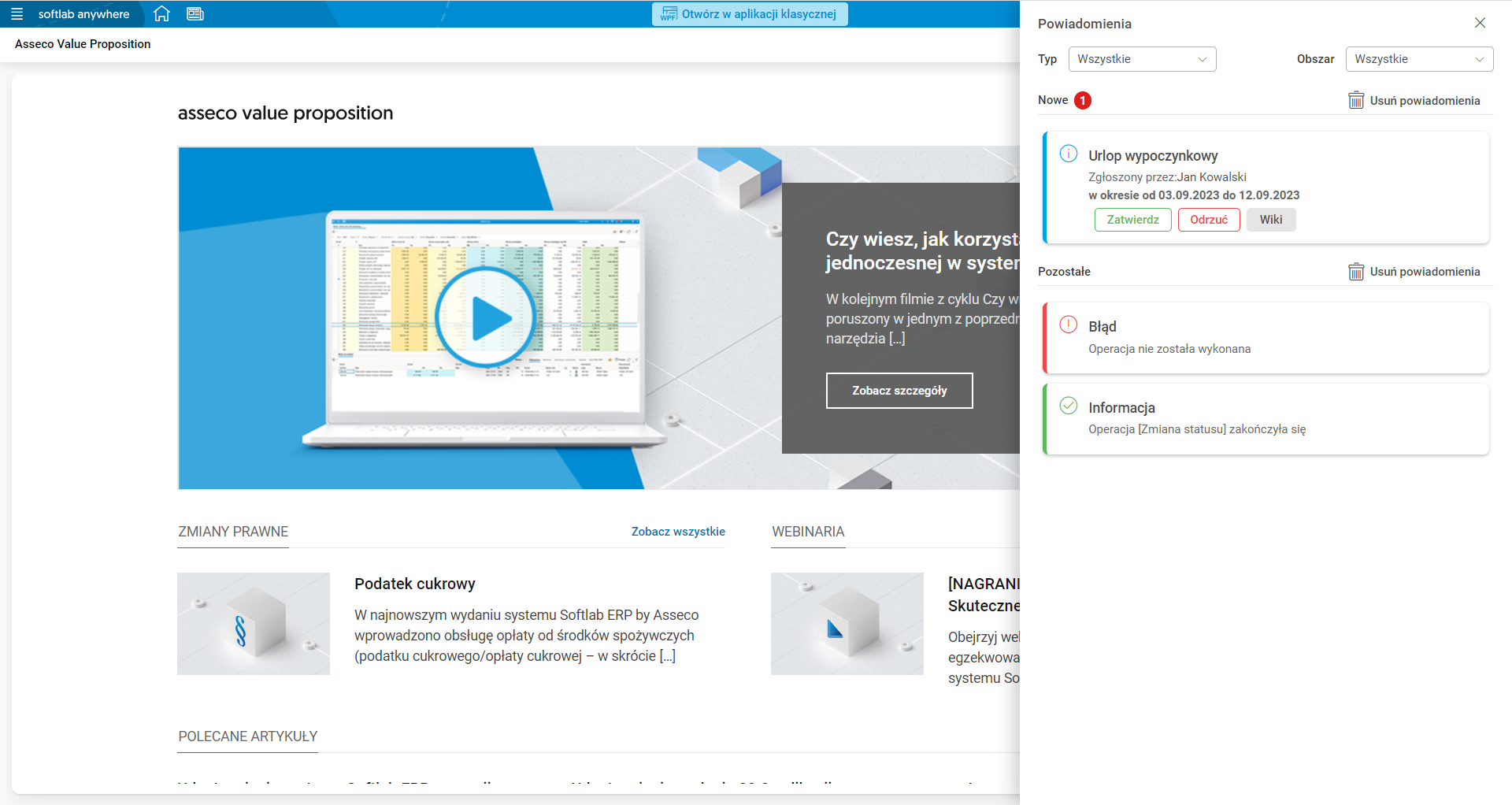Click the Podatek cukrowy article description

tap(527, 636)
